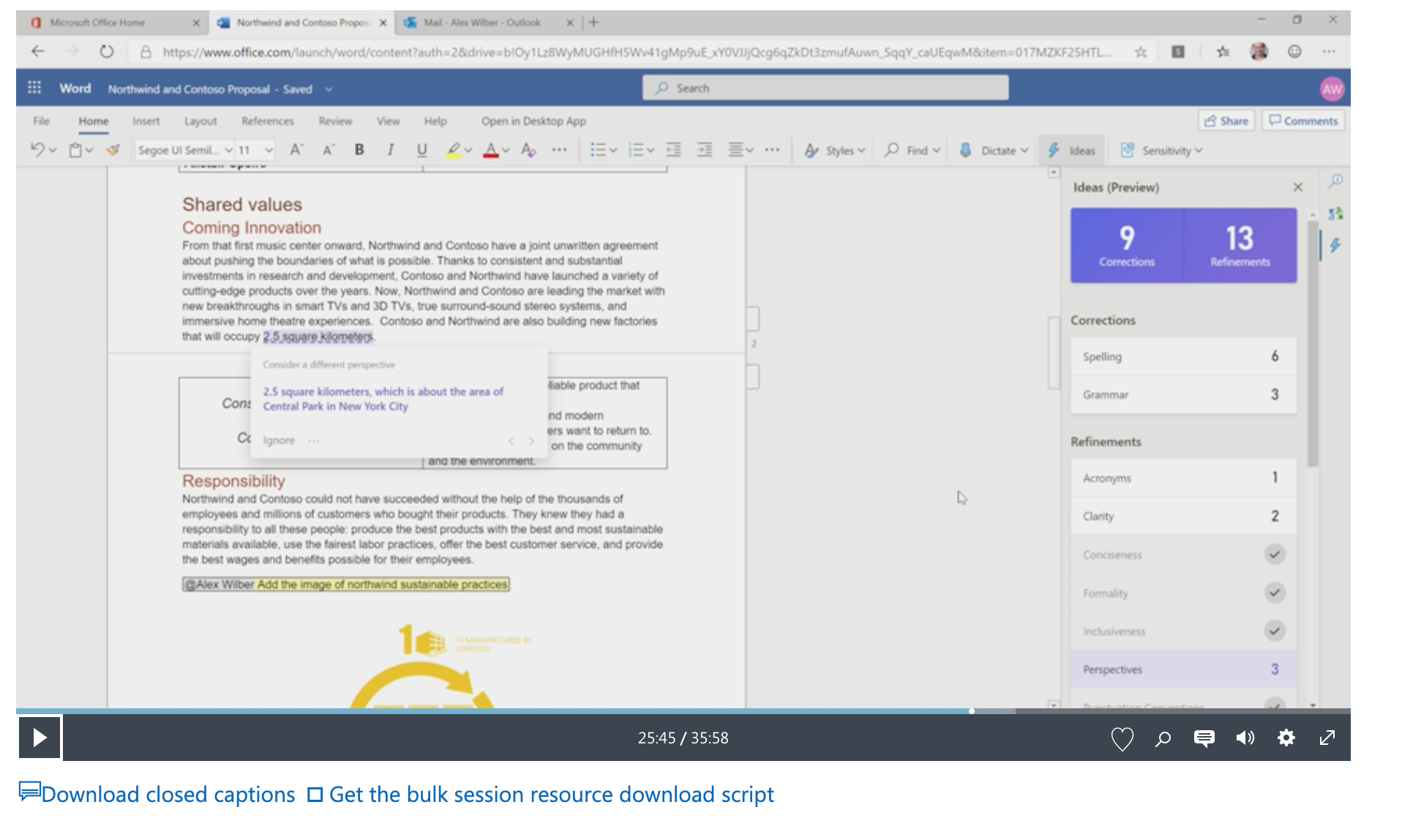Open the Office app launcher waffle

coord(34,88)
